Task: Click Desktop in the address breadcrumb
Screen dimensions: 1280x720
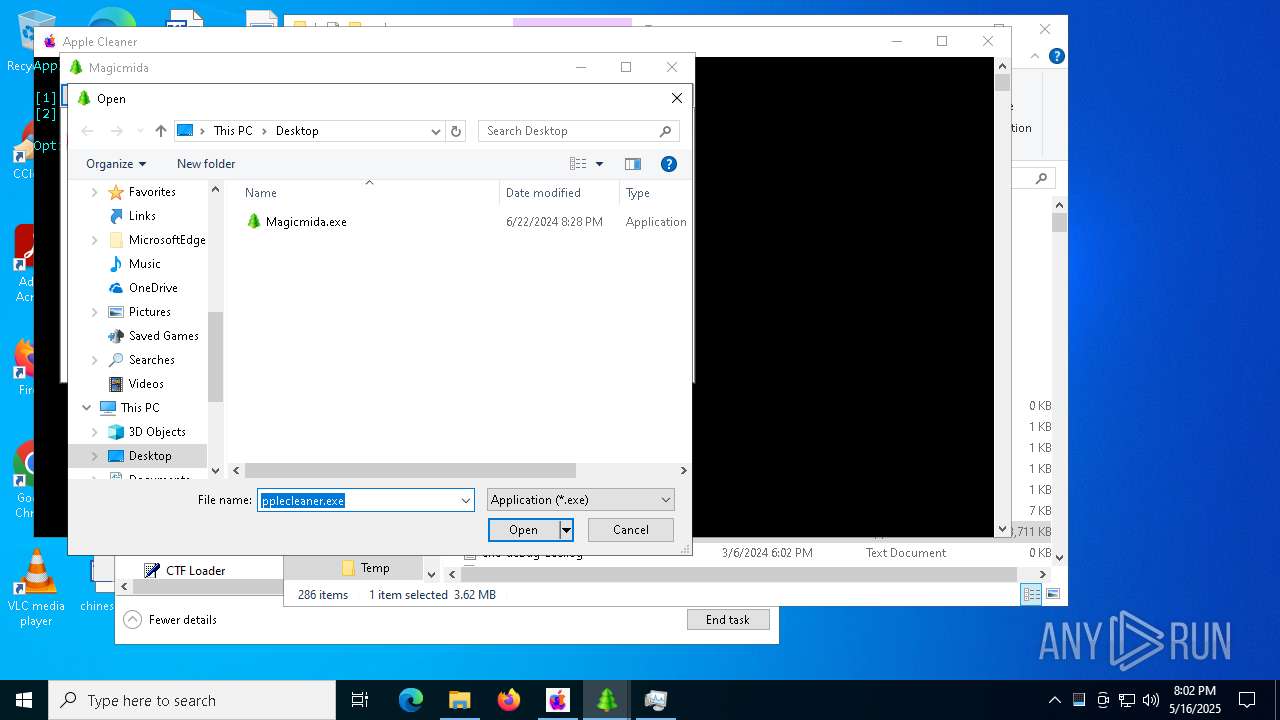Action: pos(297,131)
